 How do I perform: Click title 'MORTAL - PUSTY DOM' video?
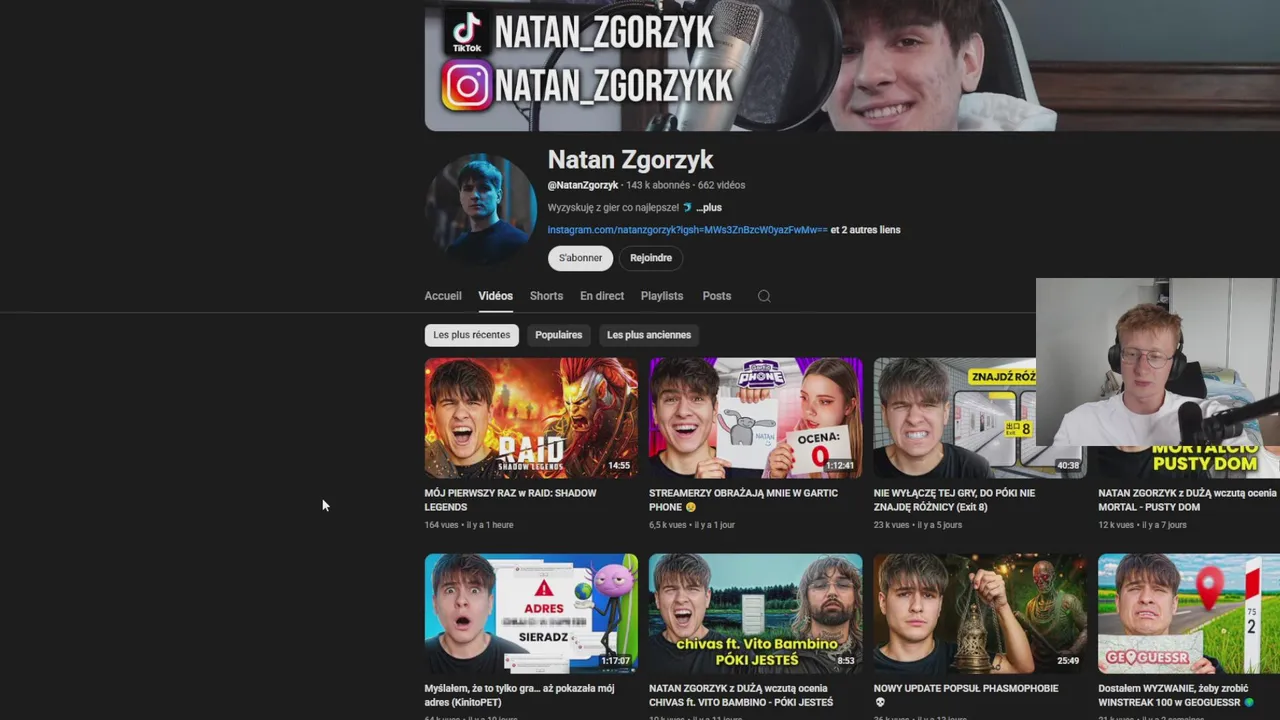click(x=1187, y=500)
